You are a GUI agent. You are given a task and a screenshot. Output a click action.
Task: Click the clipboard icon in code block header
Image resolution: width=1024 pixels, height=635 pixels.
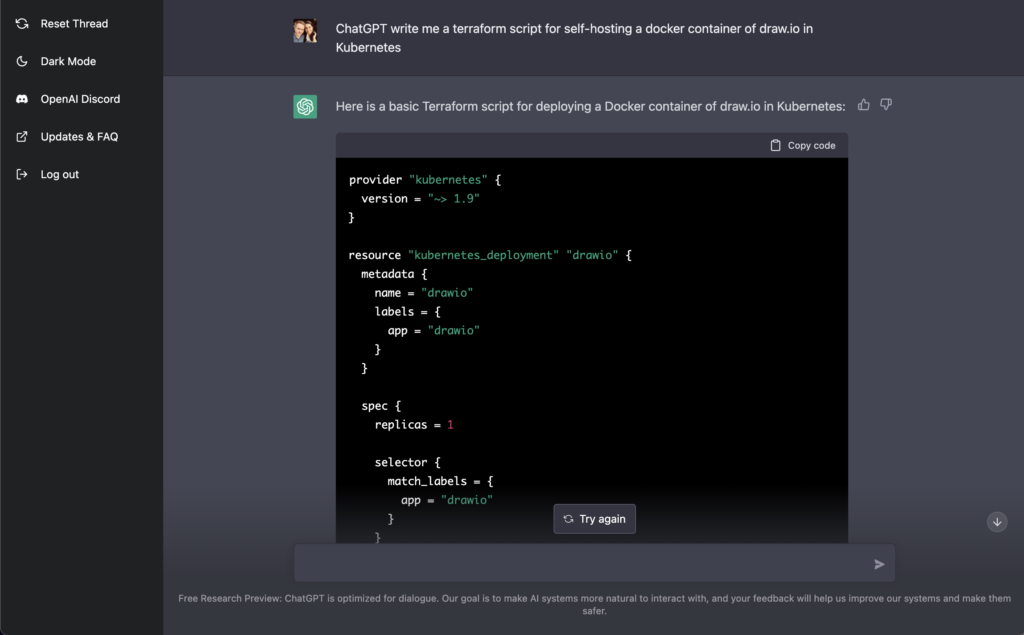[x=775, y=145]
